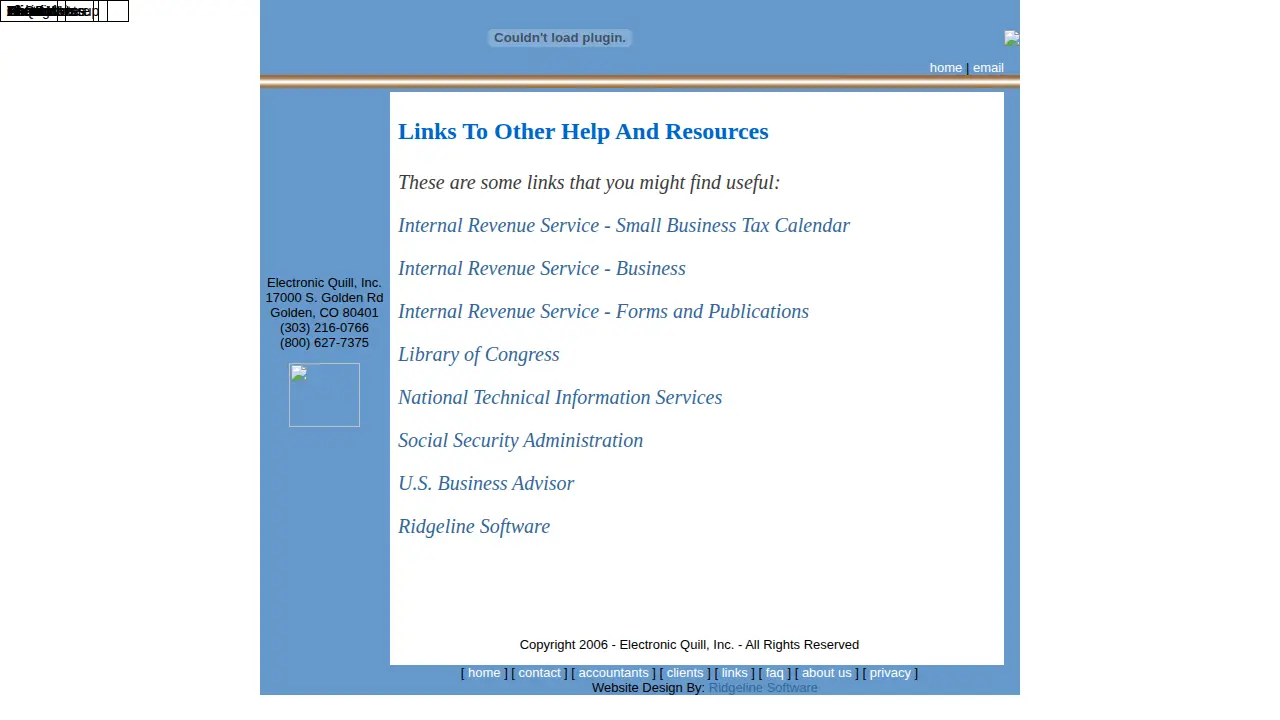
Task: Click the phone number (800) 627-7375
Action: [324, 343]
